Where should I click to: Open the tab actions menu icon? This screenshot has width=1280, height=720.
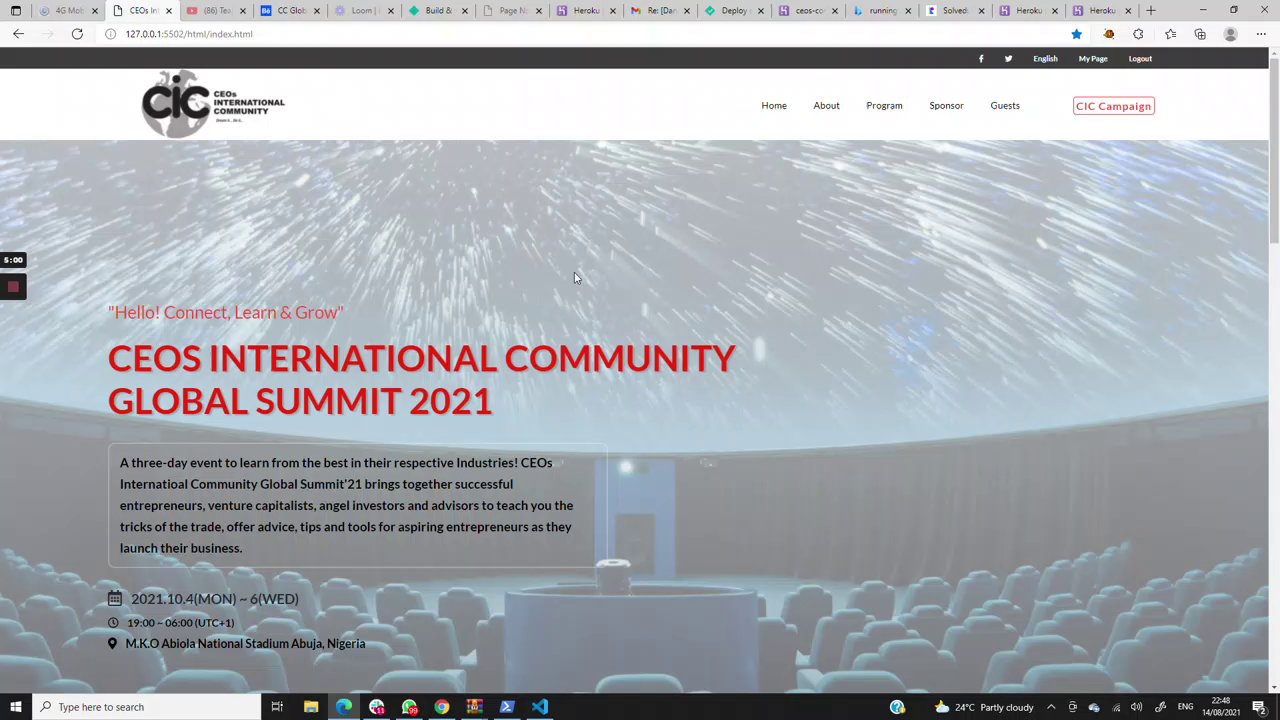pyautogui.click(x=15, y=11)
